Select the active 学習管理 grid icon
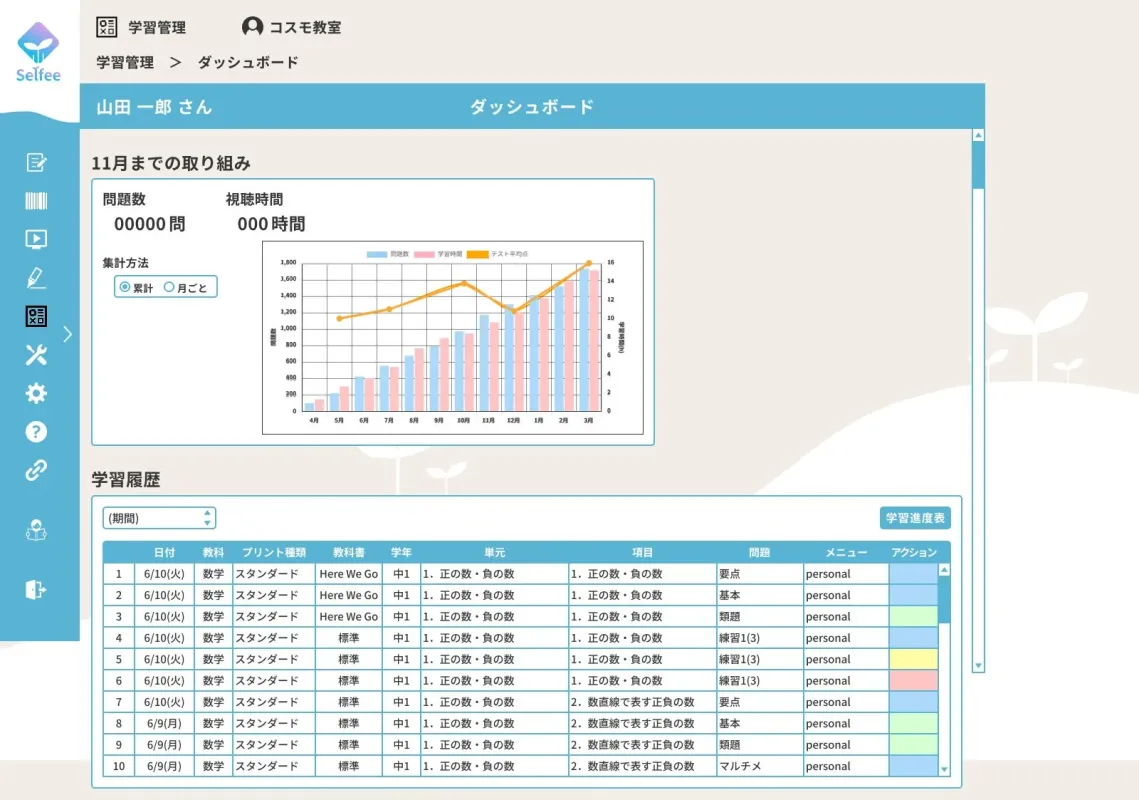1139x800 pixels. 36,316
